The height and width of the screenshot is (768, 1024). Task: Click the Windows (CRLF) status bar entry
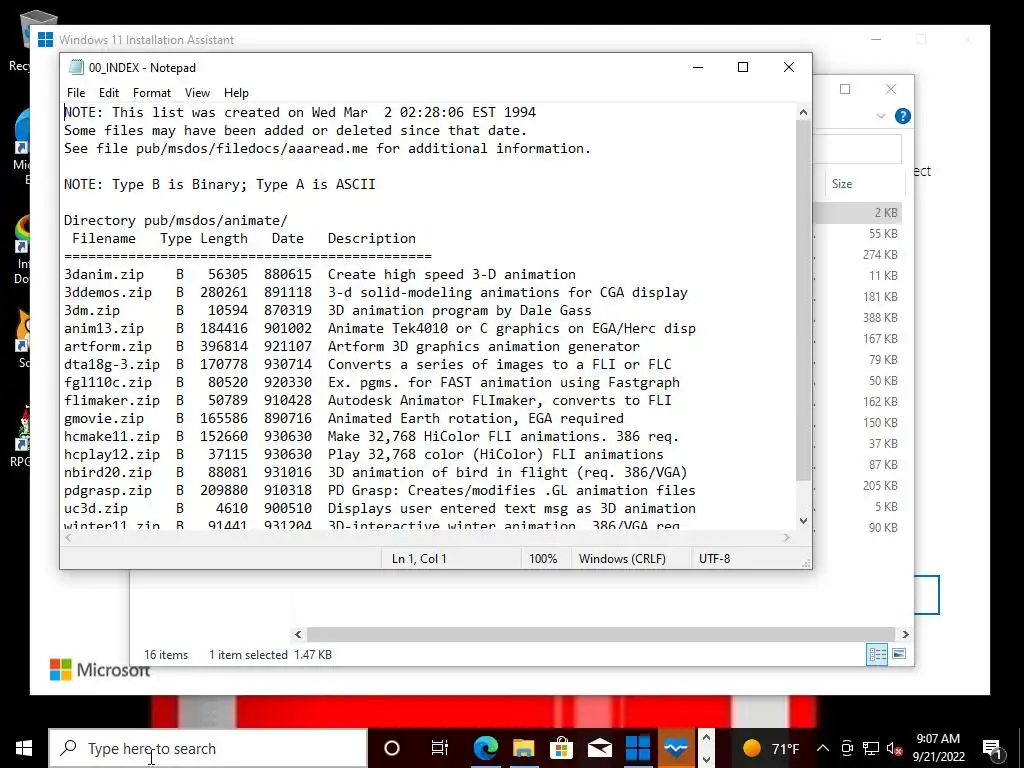pyautogui.click(x=622, y=559)
